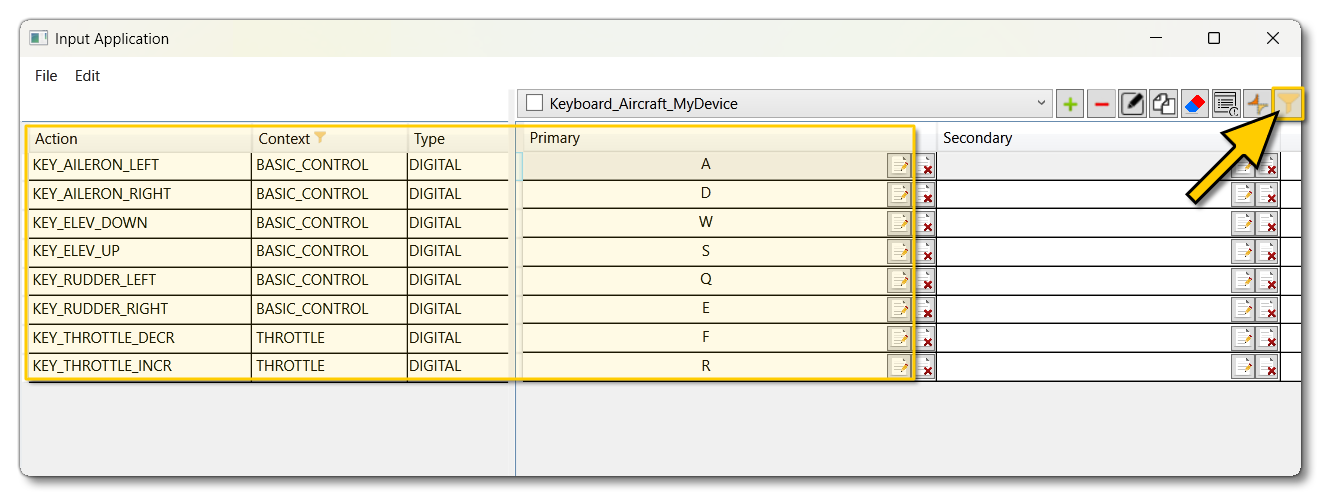Click the filter funnel in Context header
The width and height of the screenshot is (1321, 496).
point(320,138)
